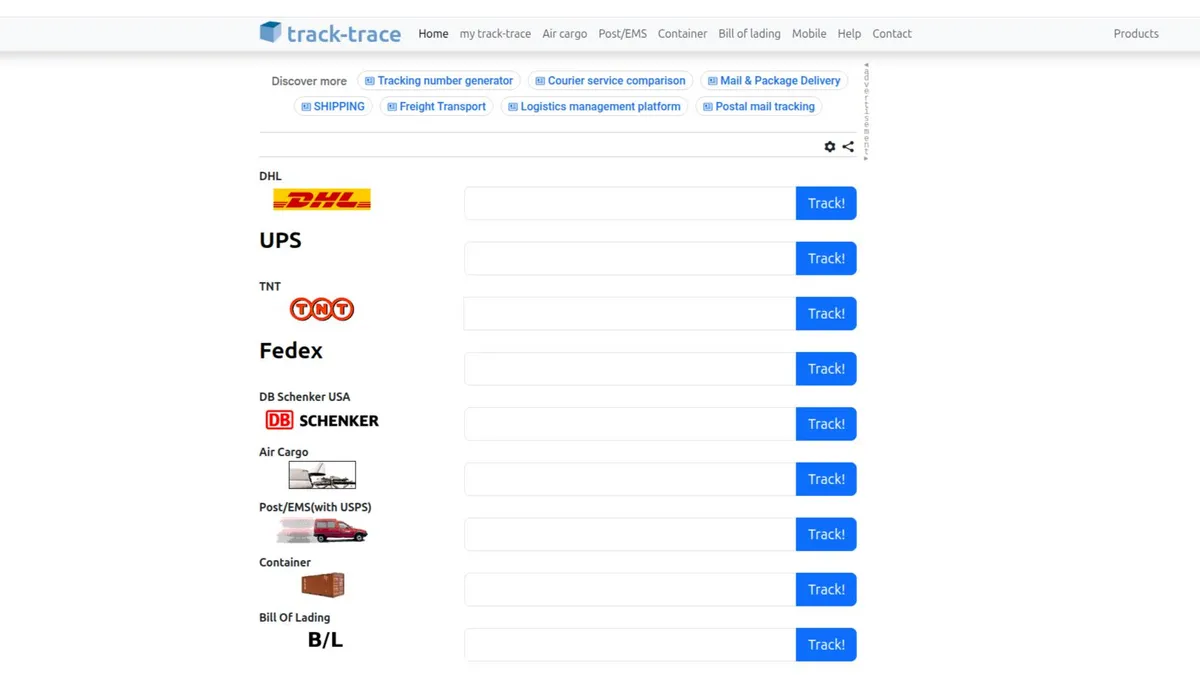Click Courier service comparison ad link

(x=610, y=81)
